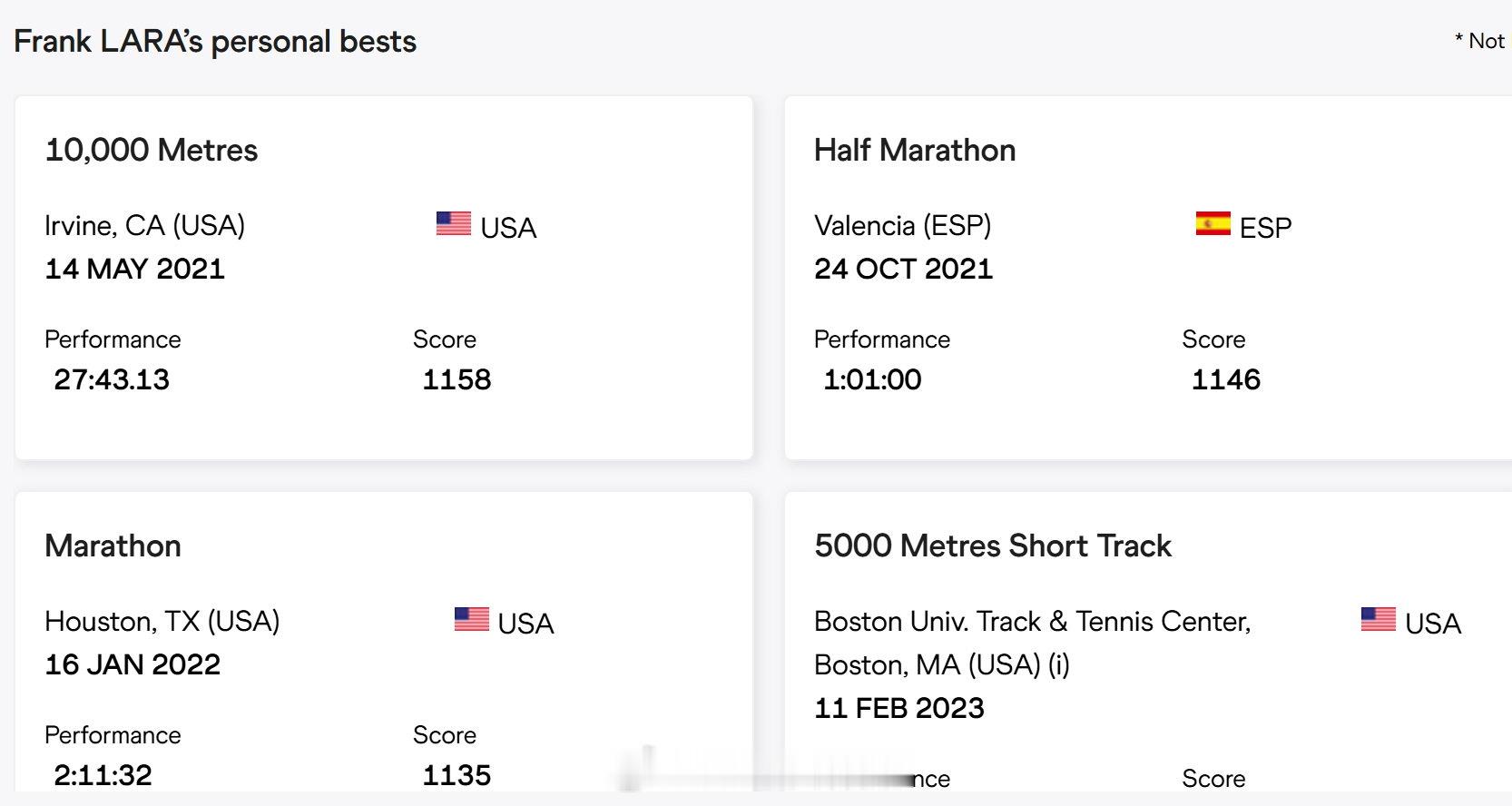The height and width of the screenshot is (806, 1512).
Task: Click the Valencia (ESP) venue text
Action: (x=903, y=225)
